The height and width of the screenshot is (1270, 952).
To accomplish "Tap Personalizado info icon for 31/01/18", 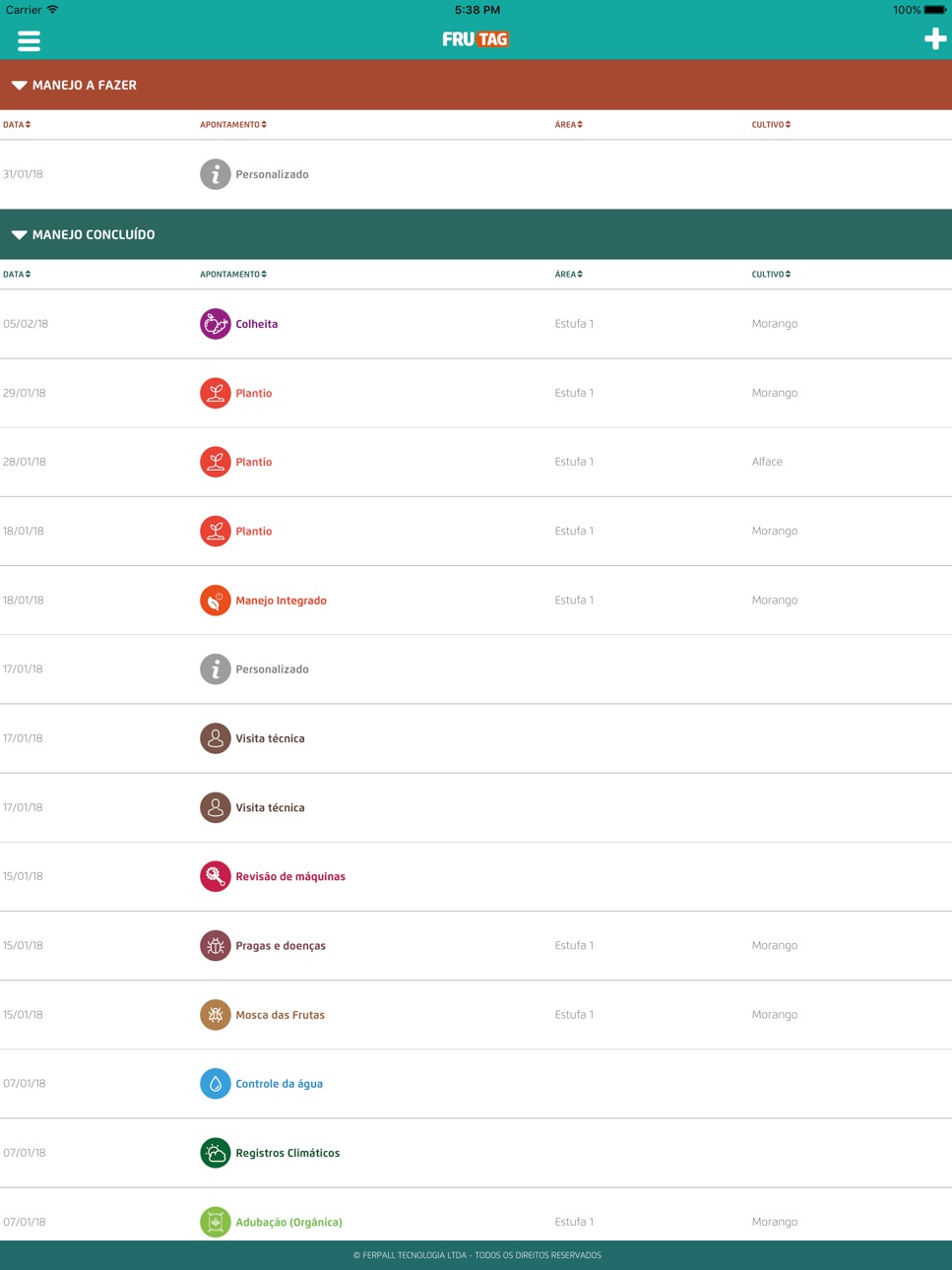I will tap(216, 174).
